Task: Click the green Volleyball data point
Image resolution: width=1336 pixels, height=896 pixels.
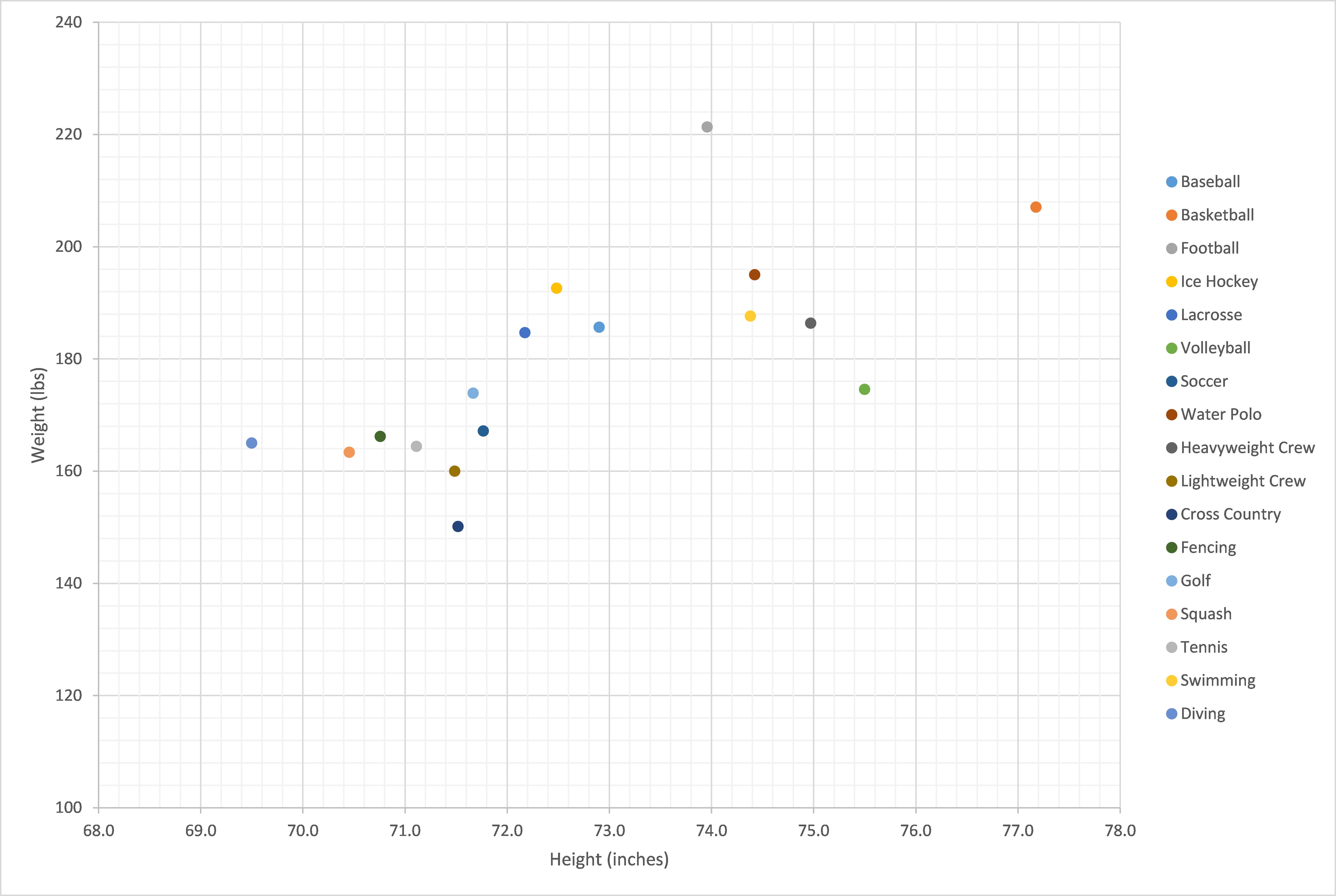Action: [864, 389]
